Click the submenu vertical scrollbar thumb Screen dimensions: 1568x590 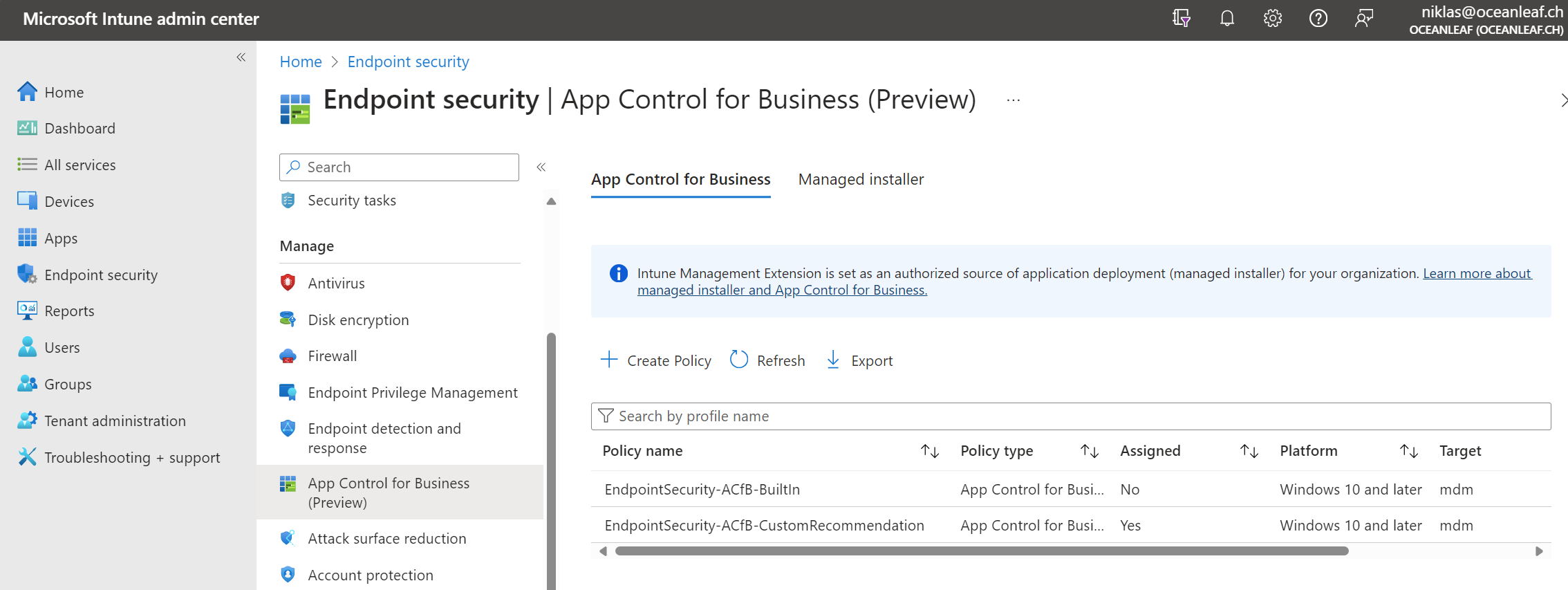tap(551, 461)
